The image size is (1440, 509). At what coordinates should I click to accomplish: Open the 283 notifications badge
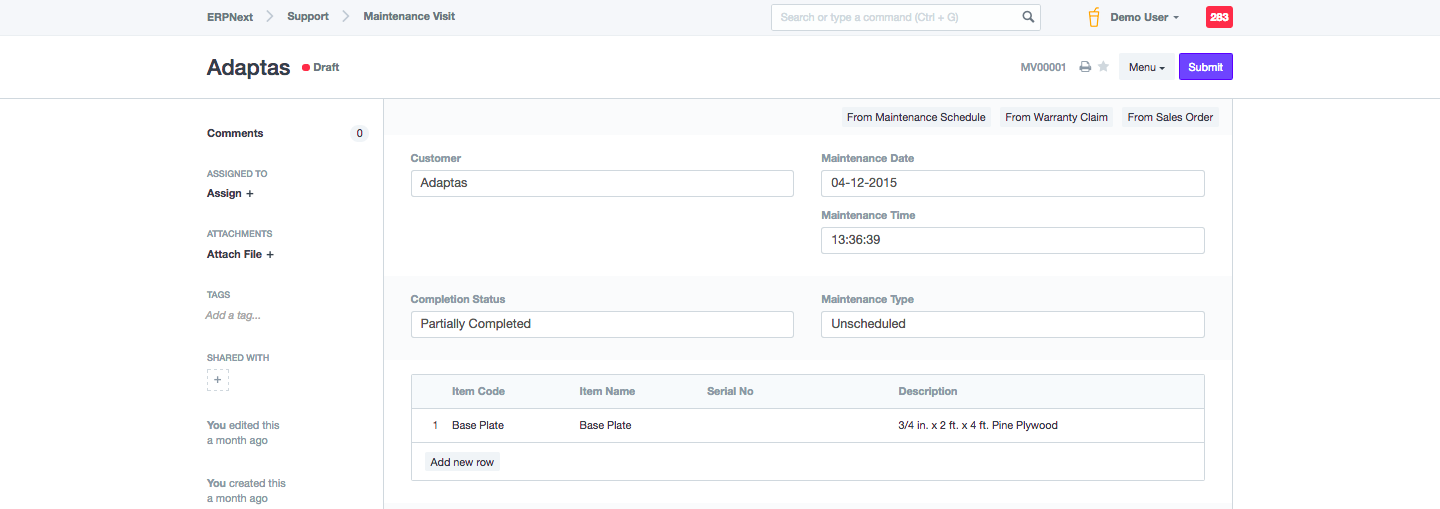pyautogui.click(x=1219, y=17)
